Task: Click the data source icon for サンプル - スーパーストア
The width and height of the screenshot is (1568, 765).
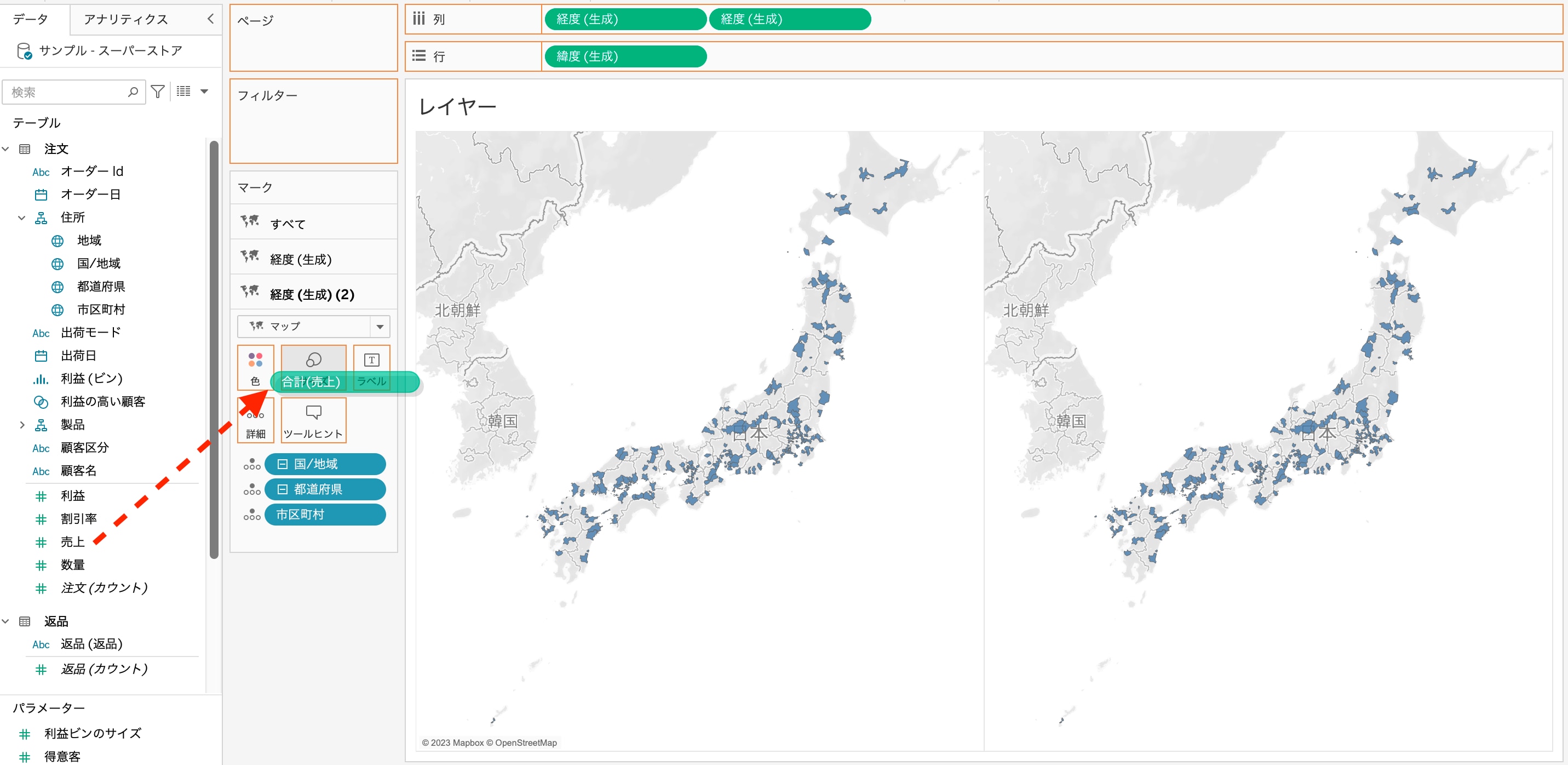Action: pyautogui.click(x=24, y=51)
